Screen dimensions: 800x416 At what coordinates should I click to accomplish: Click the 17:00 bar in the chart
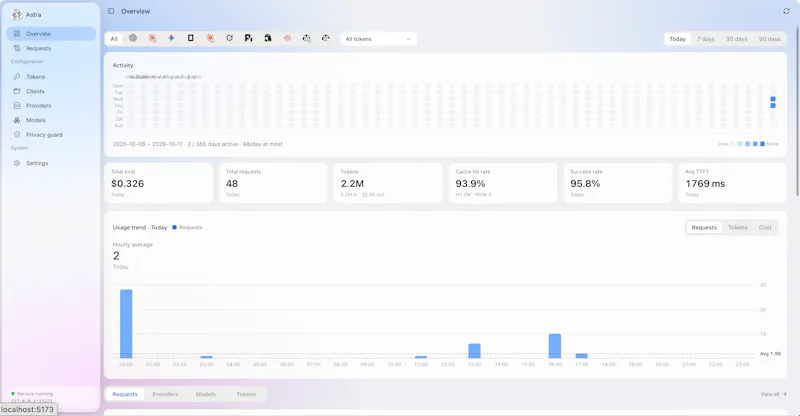pyautogui.click(x=582, y=355)
